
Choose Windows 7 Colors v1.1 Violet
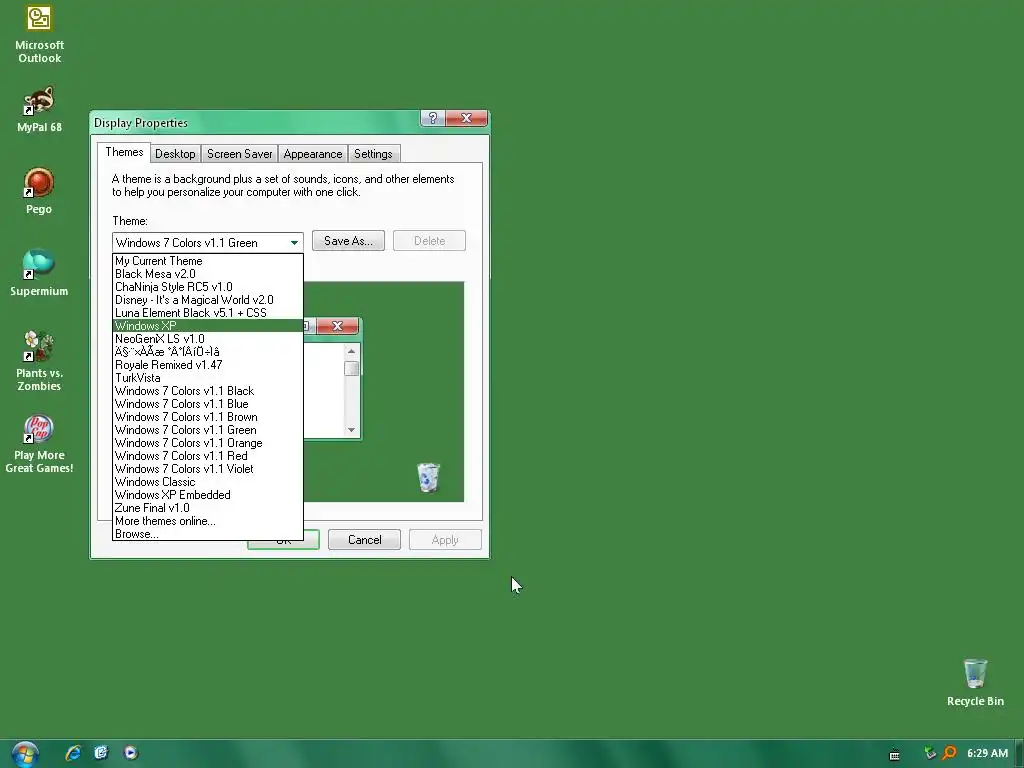[x=208, y=469]
